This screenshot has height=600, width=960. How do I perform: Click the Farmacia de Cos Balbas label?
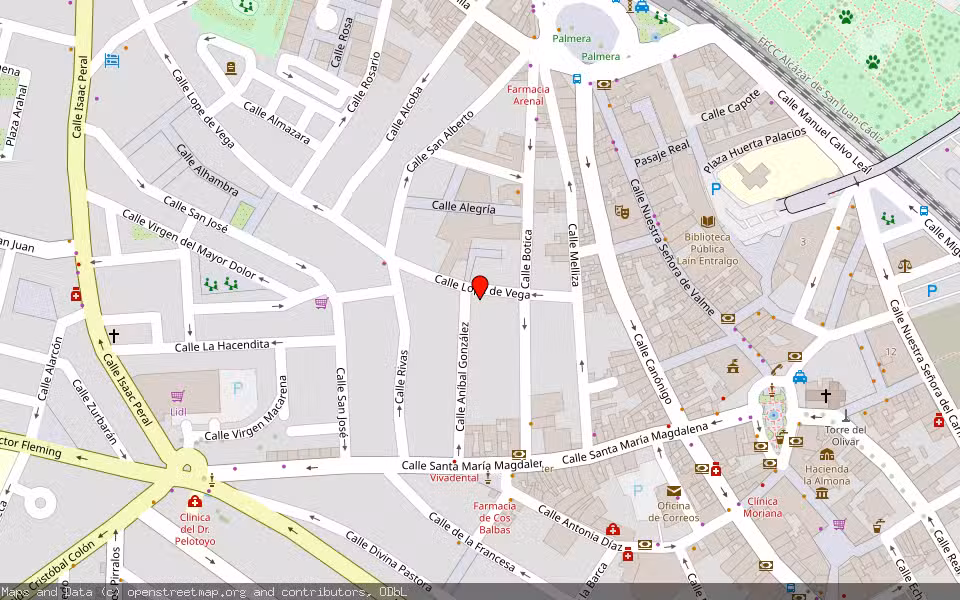(x=494, y=518)
